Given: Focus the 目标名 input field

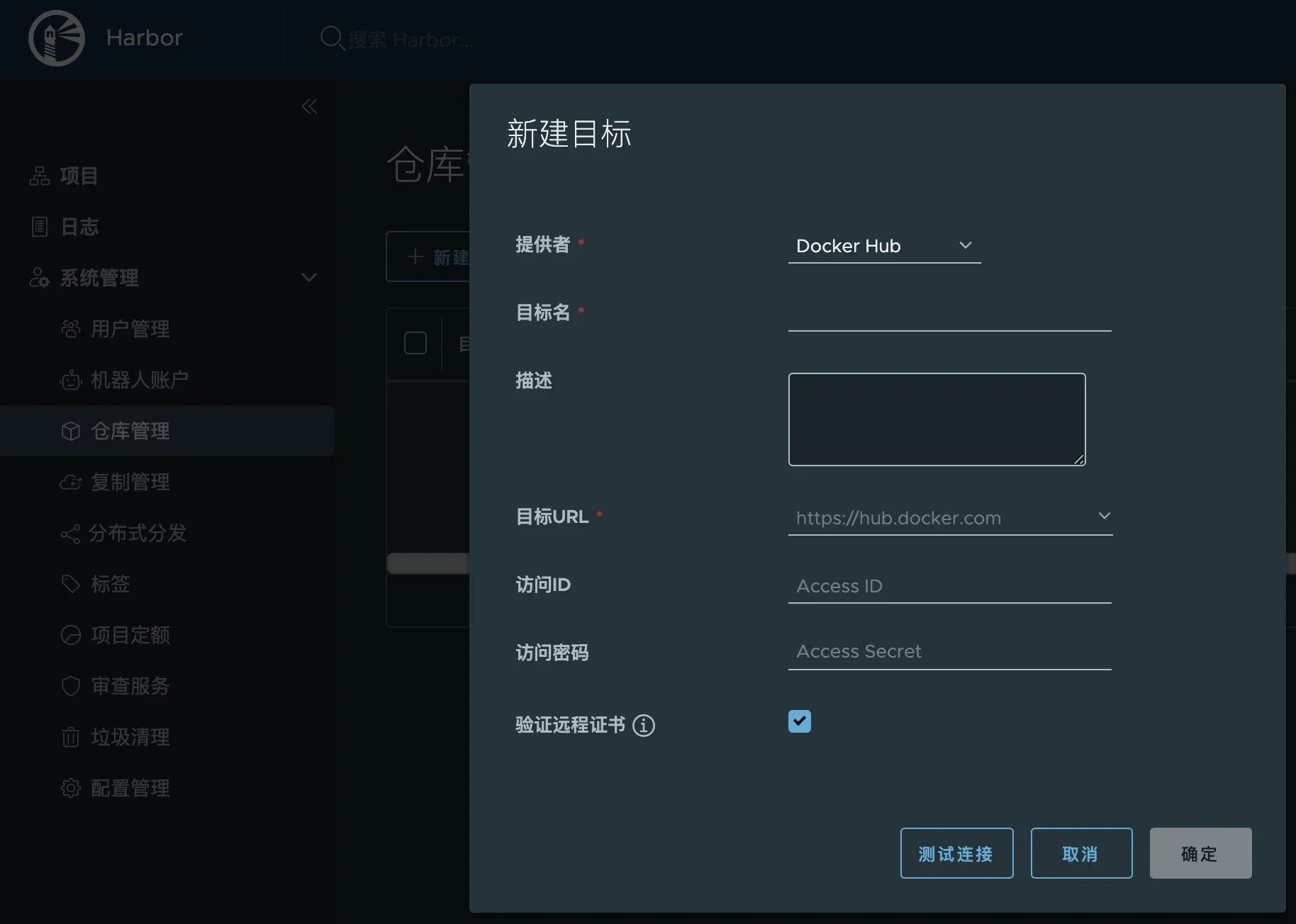Looking at the screenshot, I should [949, 314].
